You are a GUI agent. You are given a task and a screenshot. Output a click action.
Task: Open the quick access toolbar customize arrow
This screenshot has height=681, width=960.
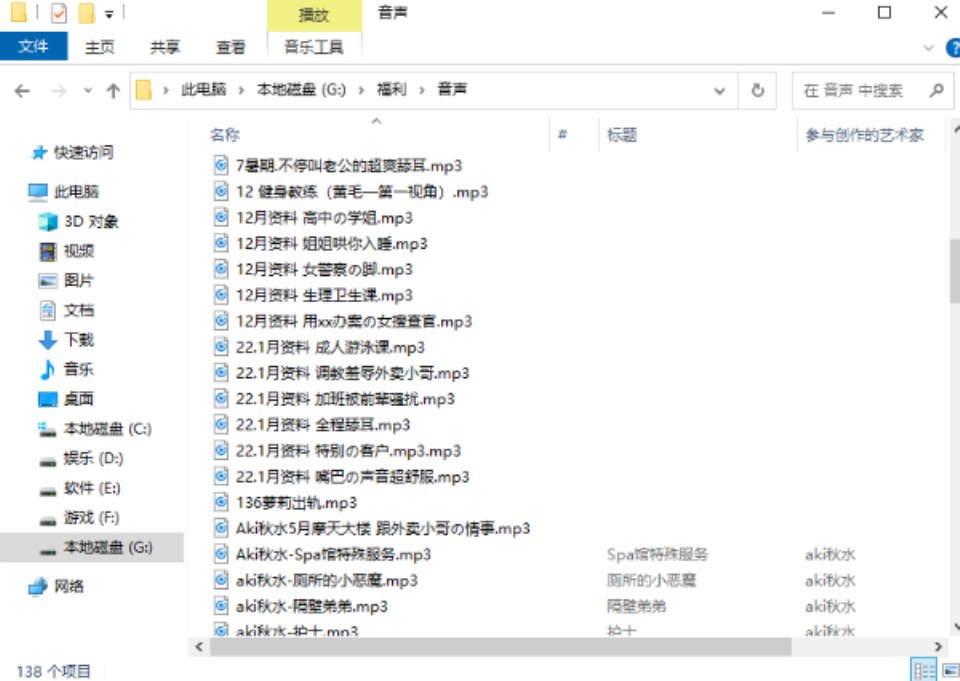[x=109, y=13]
